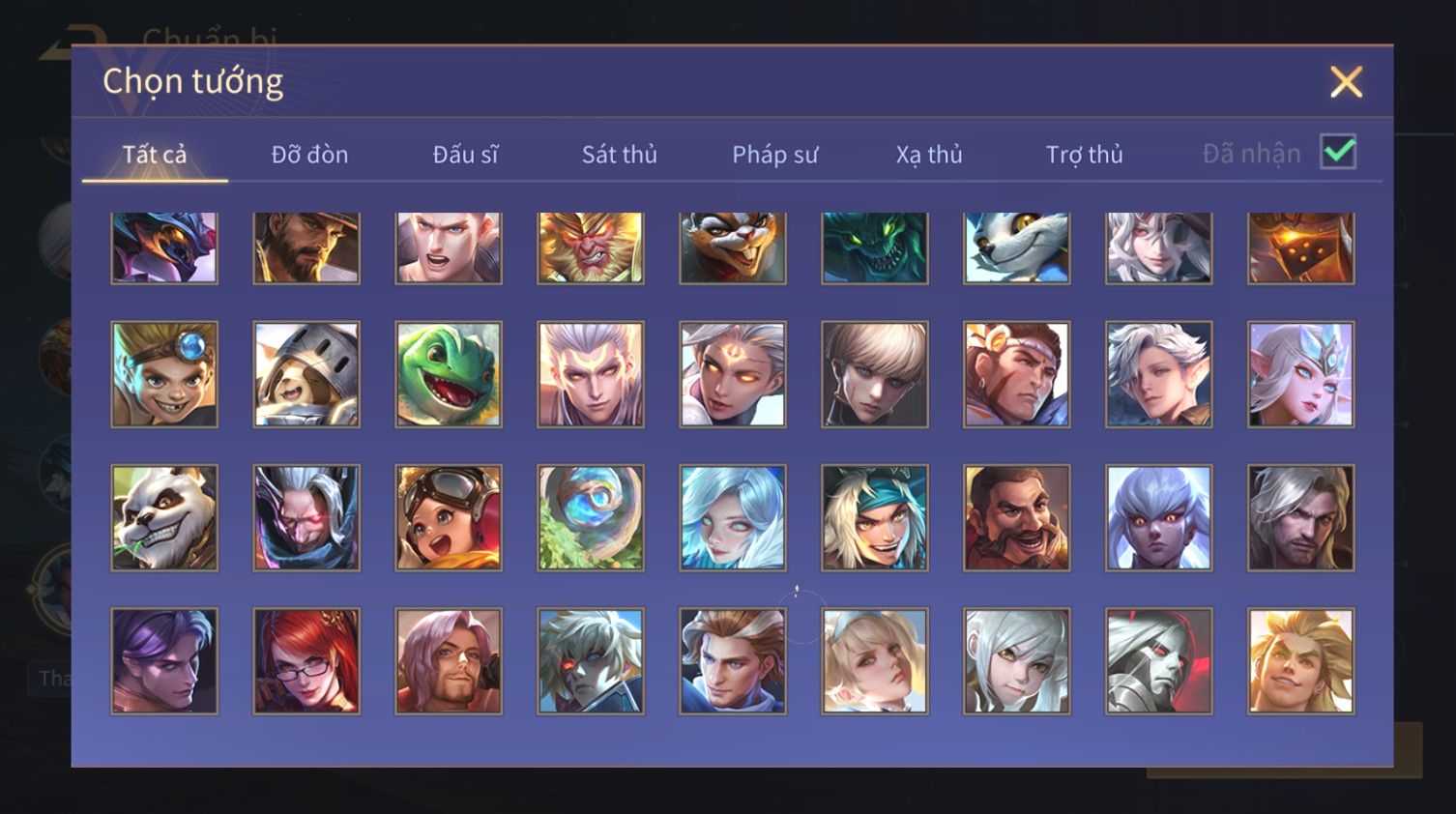Select the elf girl with crystal crown
This screenshot has width=1456, height=814.
1301,374
